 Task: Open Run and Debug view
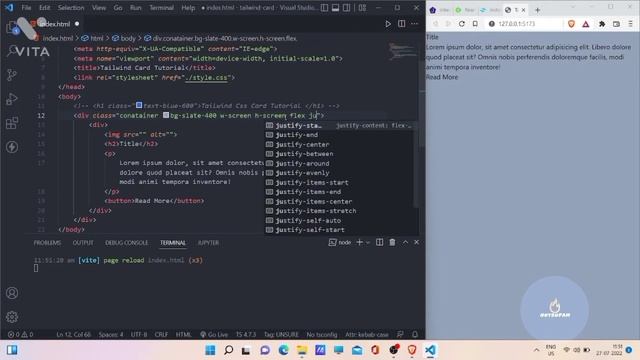click(x=12, y=99)
